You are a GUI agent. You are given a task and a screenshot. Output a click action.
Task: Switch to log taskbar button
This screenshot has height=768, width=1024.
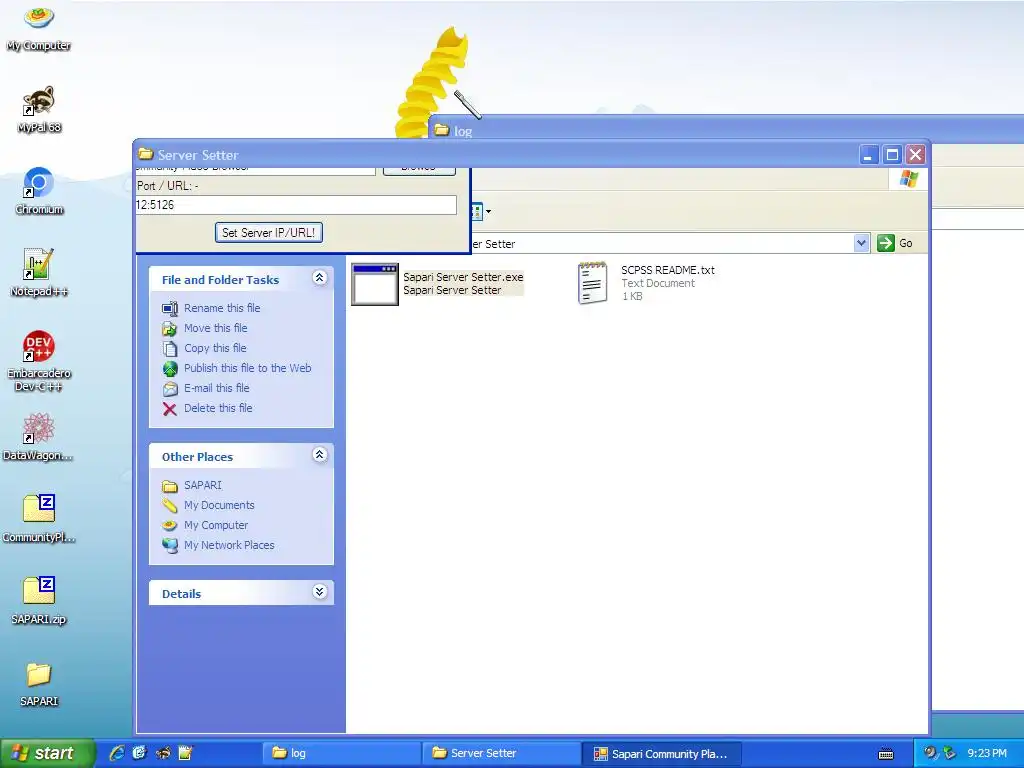tap(342, 753)
